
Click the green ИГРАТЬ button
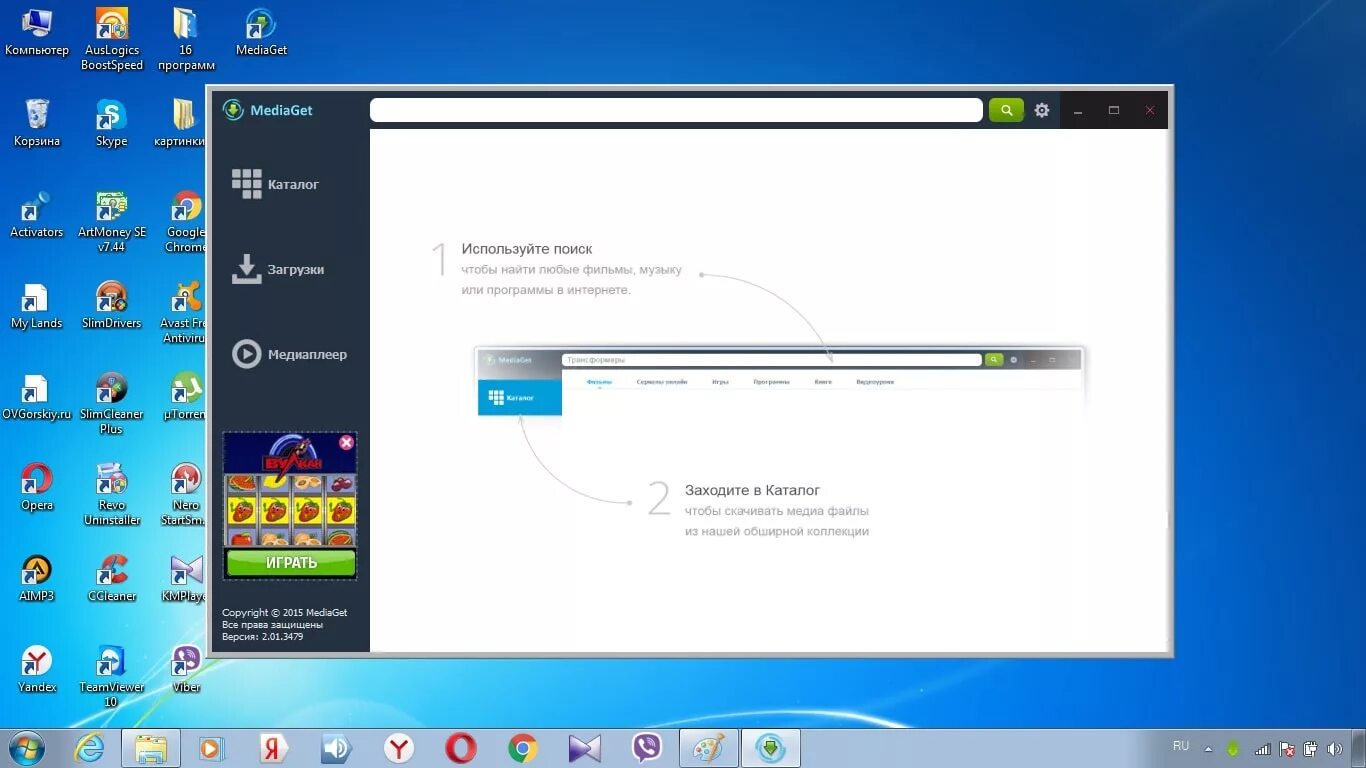(x=291, y=563)
